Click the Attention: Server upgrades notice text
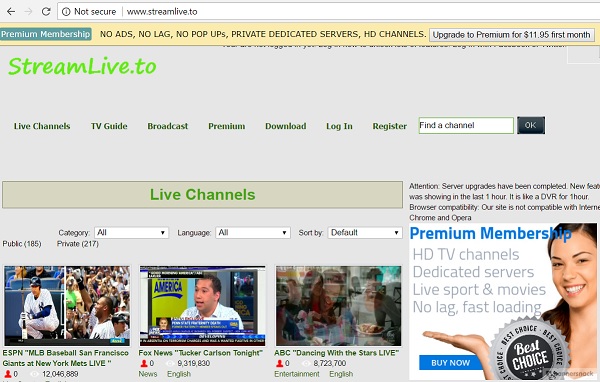Image resolution: width=600 pixels, height=382 pixels. (504, 202)
